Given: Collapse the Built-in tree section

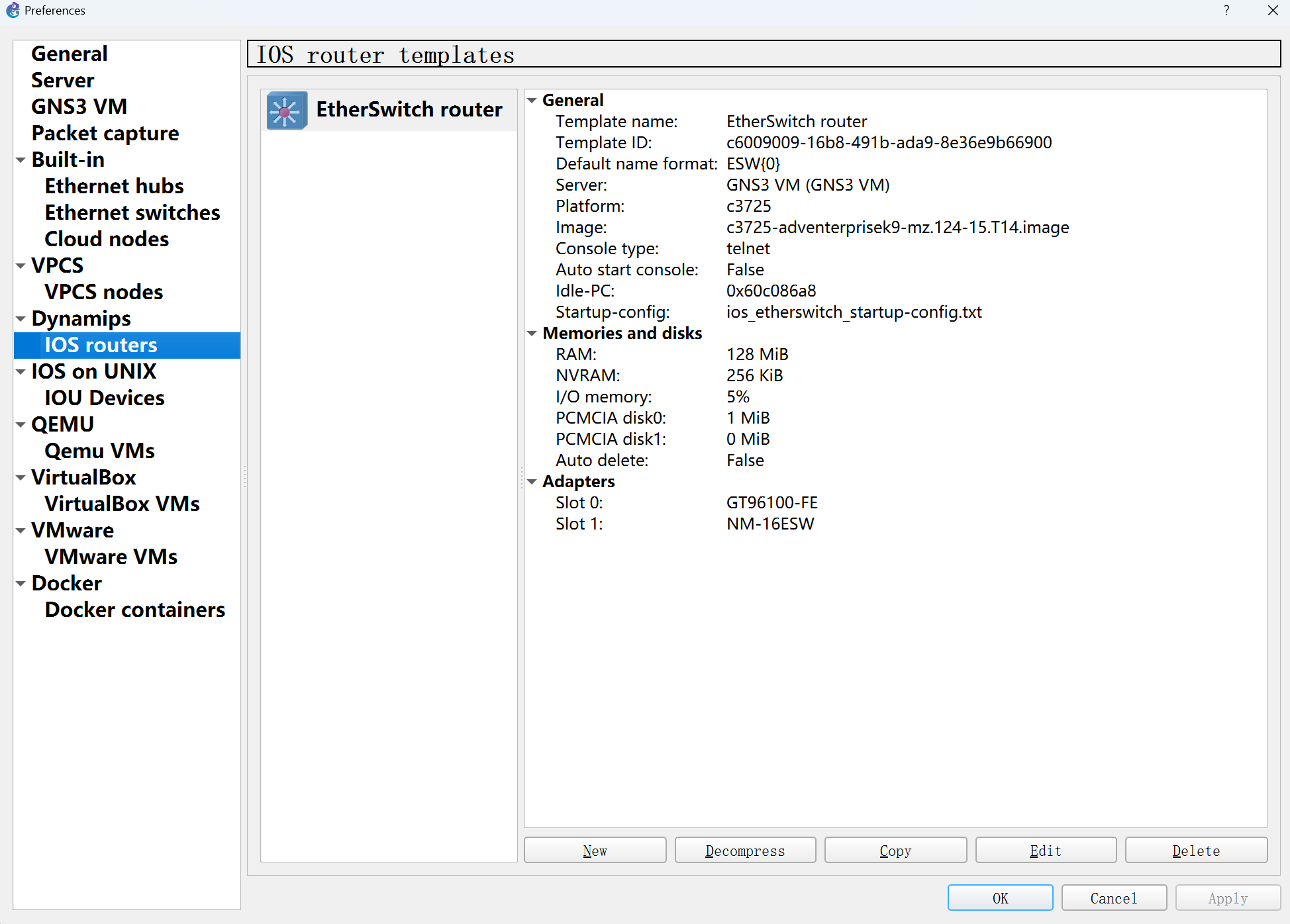Looking at the screenshot, I should [x=21, y=160].
